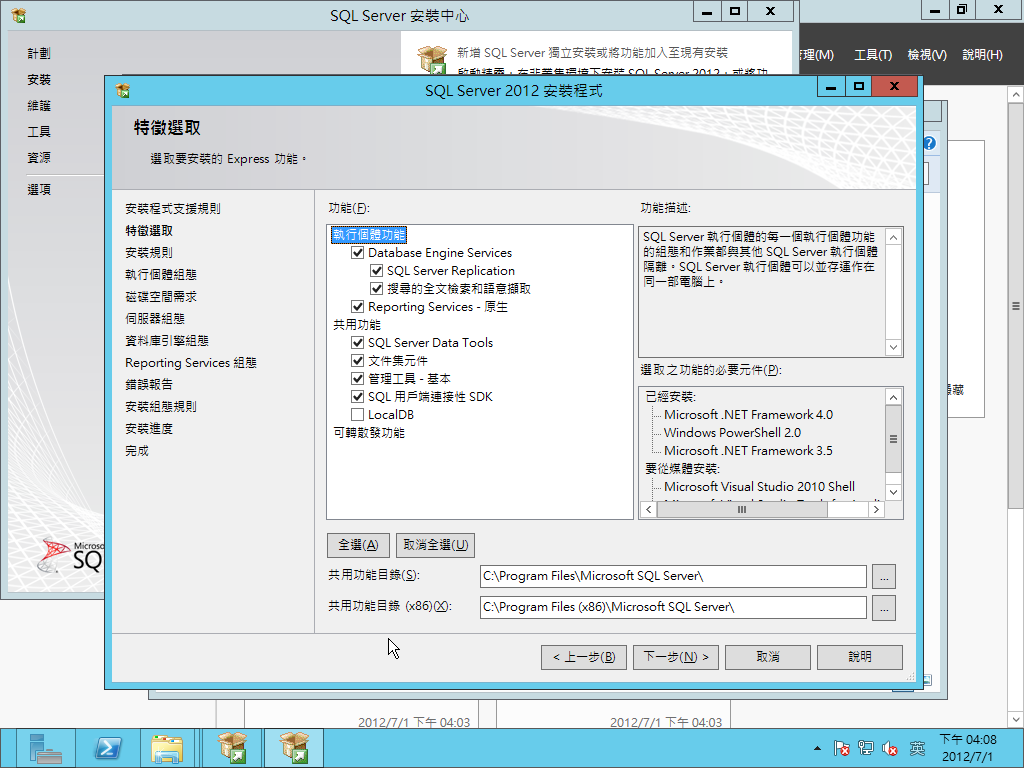Open File Explorer from taskbar
This screenshot has width=1024, height=768.
tap(168, 748)
